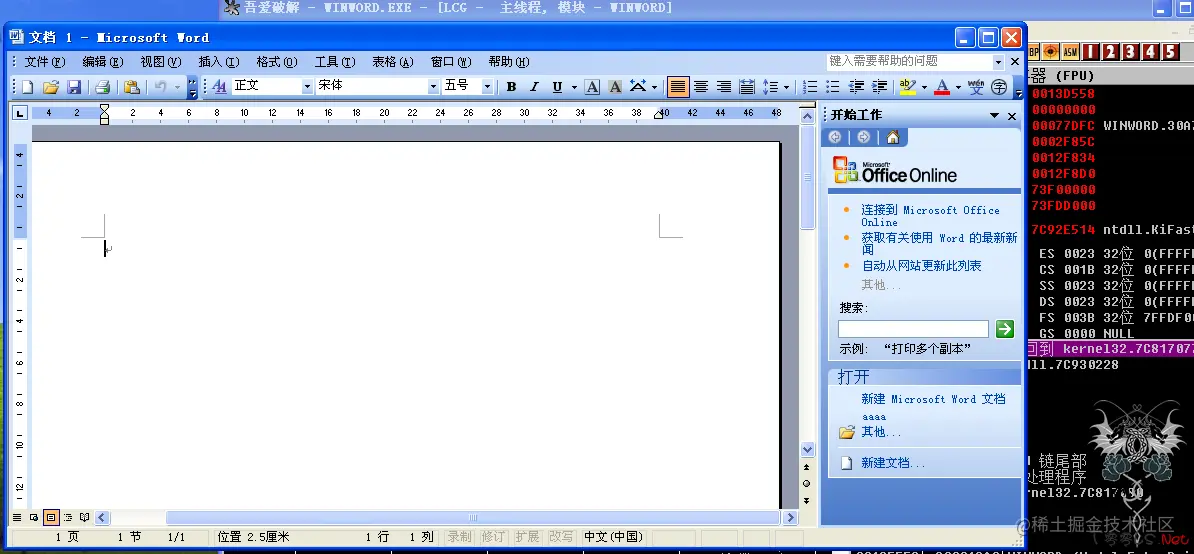The height and width of the screenshot is (554, 1194).
Task: Expand underline style dropdown arrow
Action: (x=574, y=88)
